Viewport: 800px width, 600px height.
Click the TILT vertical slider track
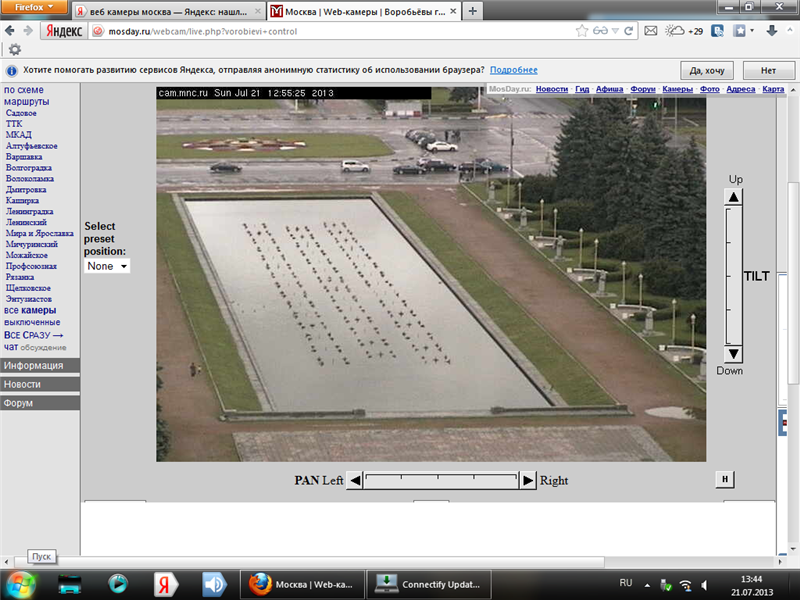[733, 276]
